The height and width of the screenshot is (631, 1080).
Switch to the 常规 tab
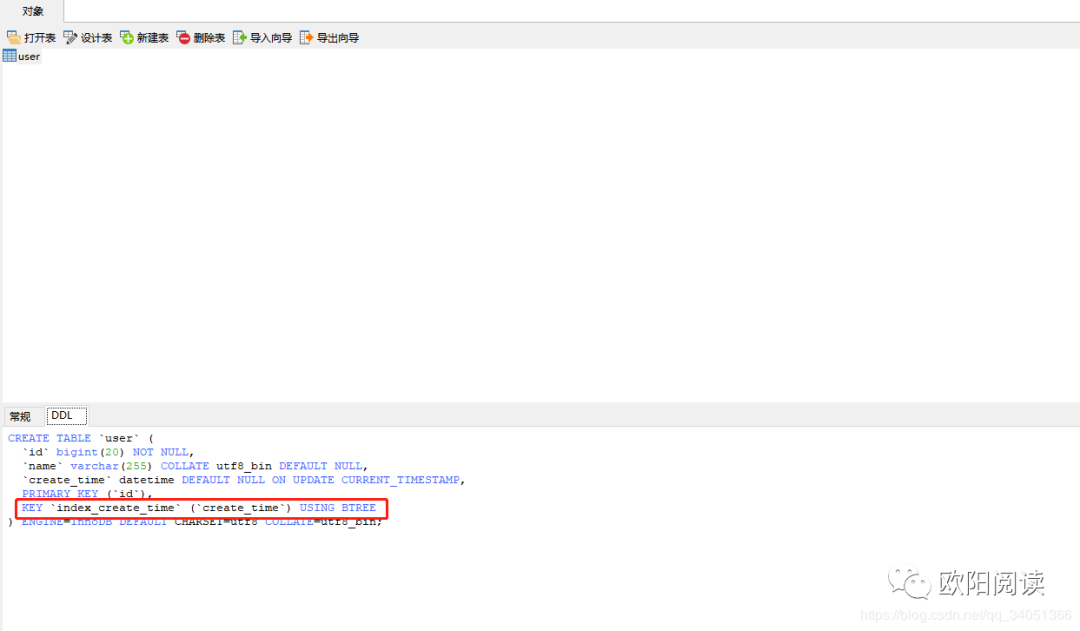point(20,416)
